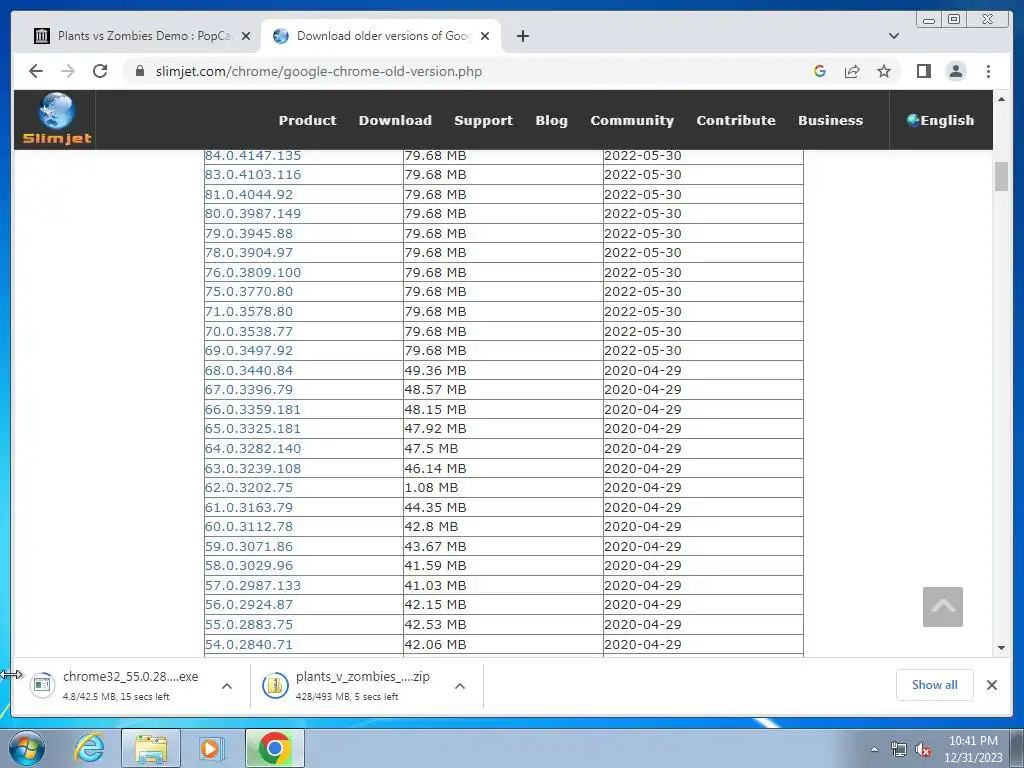Download Chrome version 55.0.2883.75
Image resolution: width=1024 pixels, height=768 pixels.
[249, 624]
